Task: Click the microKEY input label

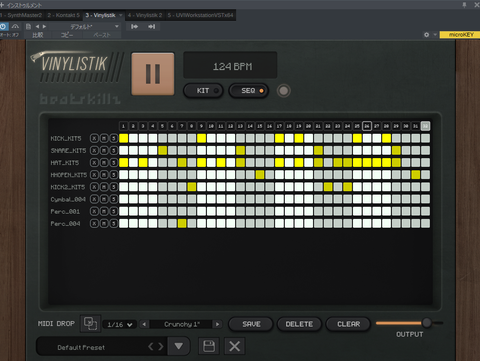Action: (460, 35)
